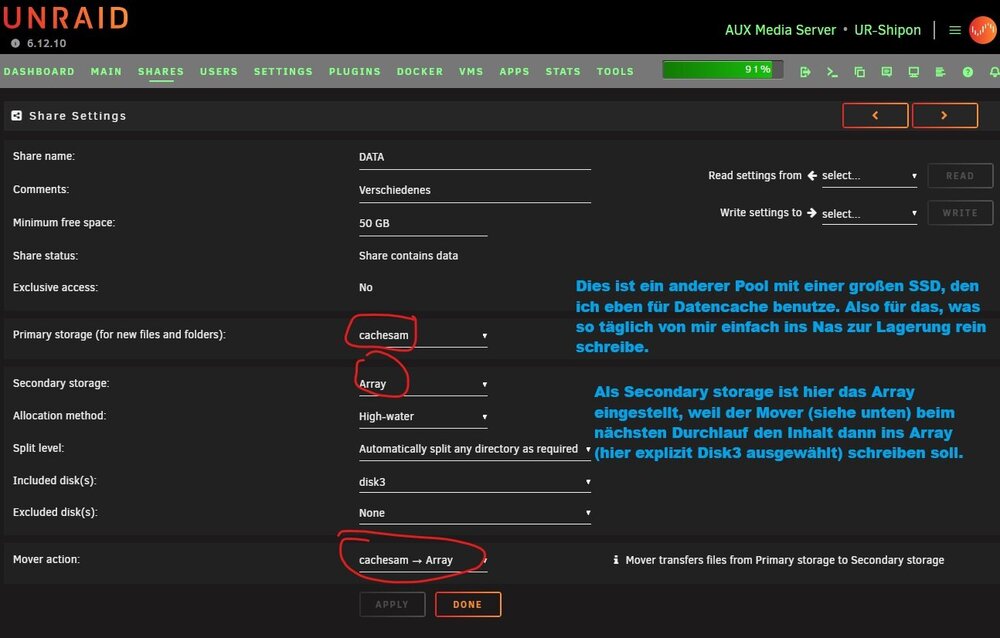Click the version info icon beside 6.12.10
Screen dimensions: 1000x638
(x=15, y=43)
